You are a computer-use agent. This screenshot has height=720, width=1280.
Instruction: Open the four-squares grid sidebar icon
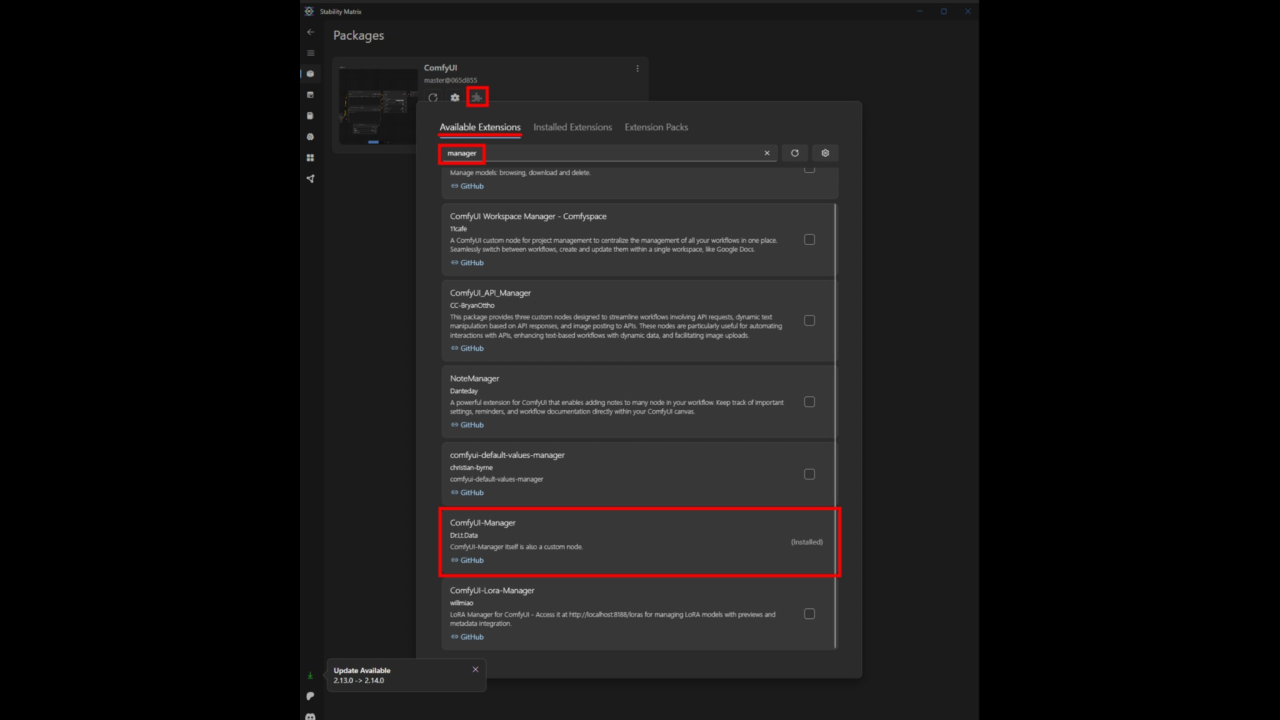[x=310, y=158]
